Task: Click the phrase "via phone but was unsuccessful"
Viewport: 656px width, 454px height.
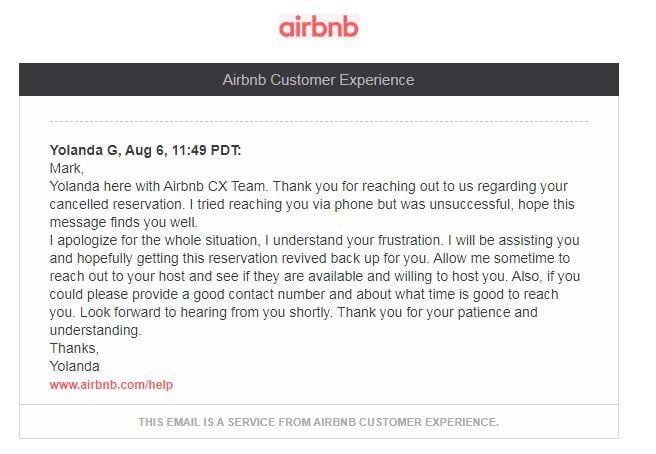Action: click(407, 204)
